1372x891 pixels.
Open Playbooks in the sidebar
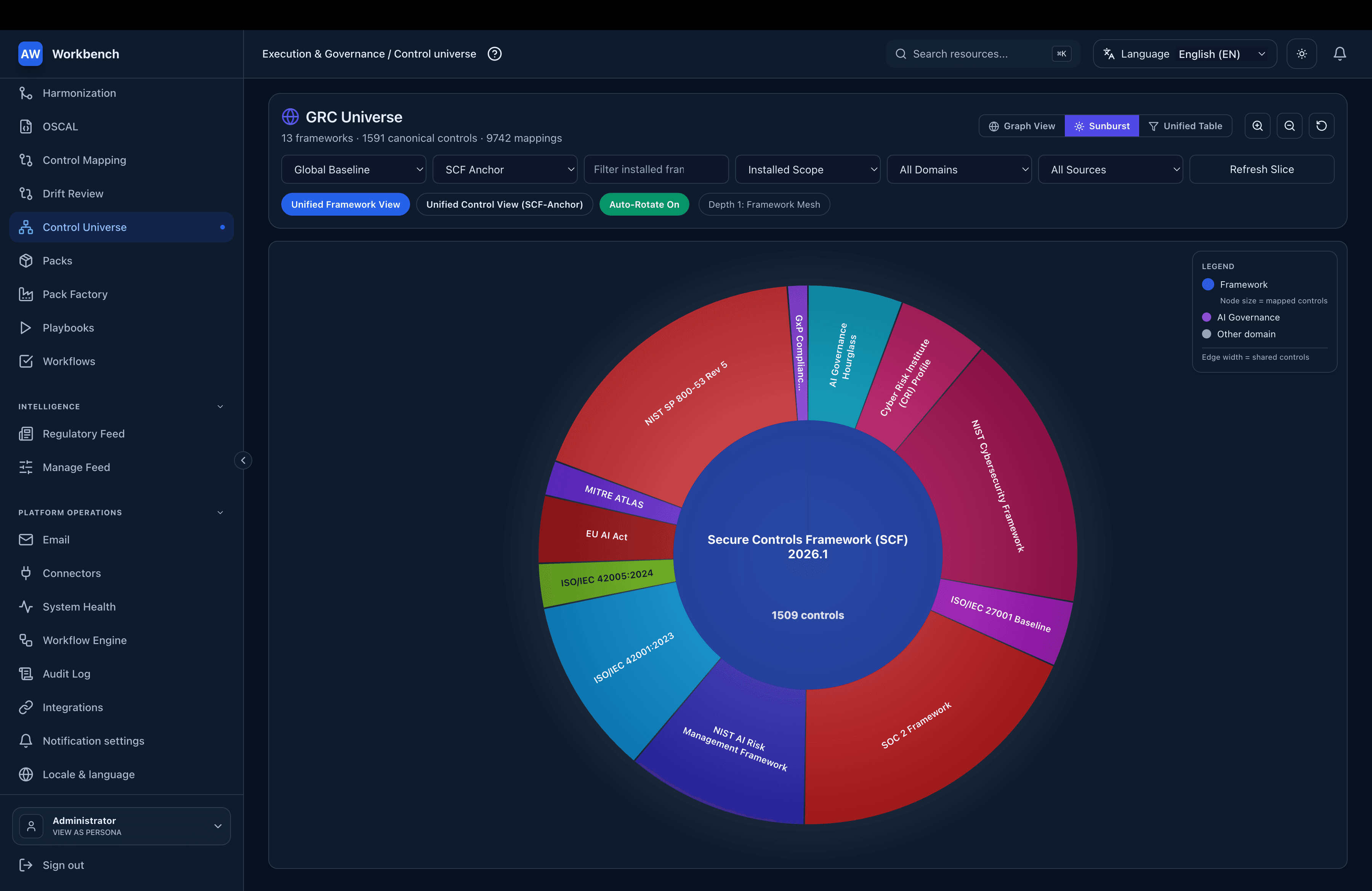click(x=122, y=328)
